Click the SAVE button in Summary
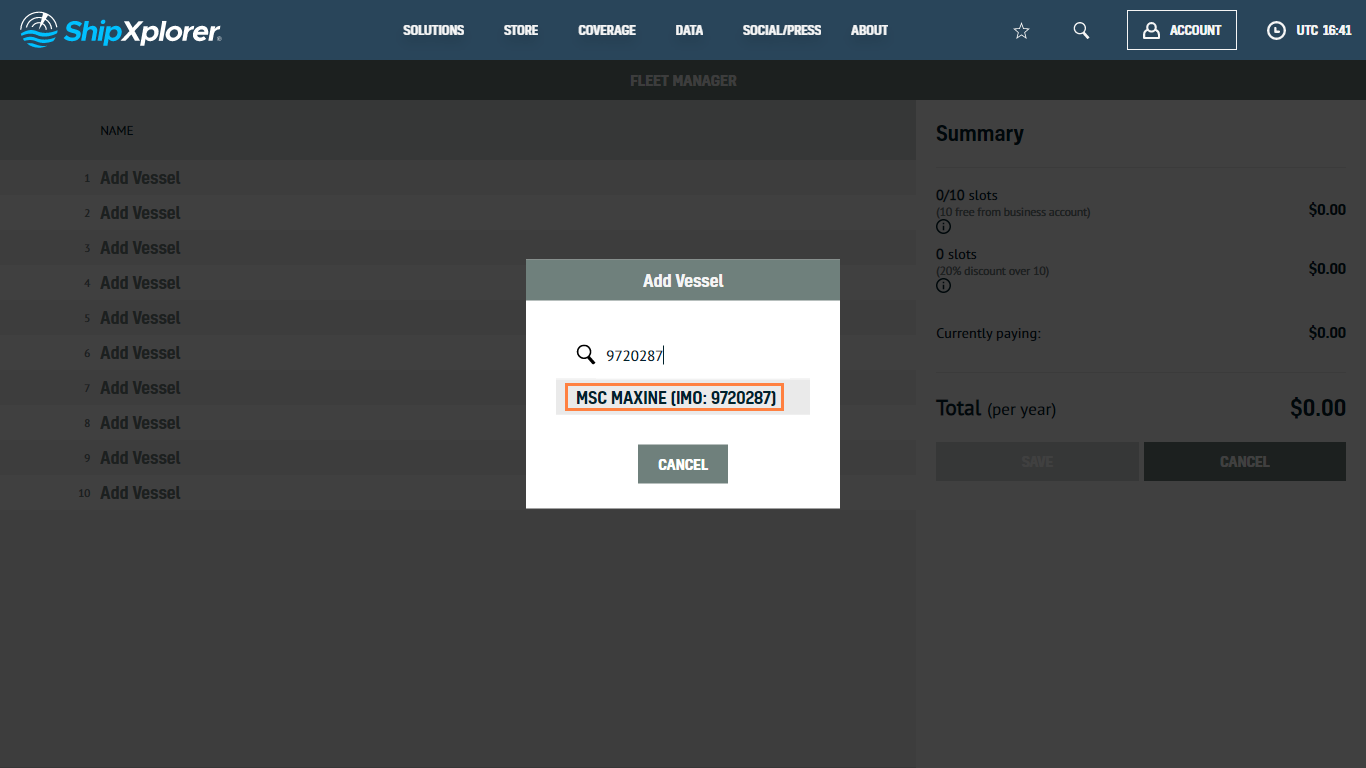The width and height of the screenshot is (1366, 768). pos(1037,462)
